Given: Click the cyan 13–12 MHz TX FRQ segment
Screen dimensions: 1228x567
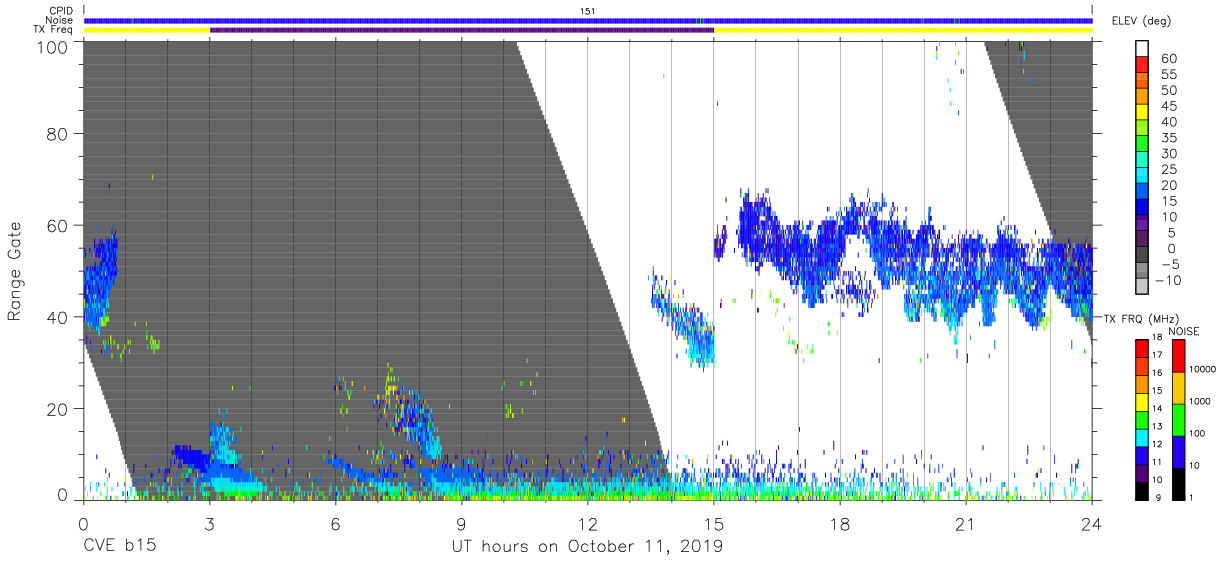Looking at the screenshot, I should [x=1143, y=437].
